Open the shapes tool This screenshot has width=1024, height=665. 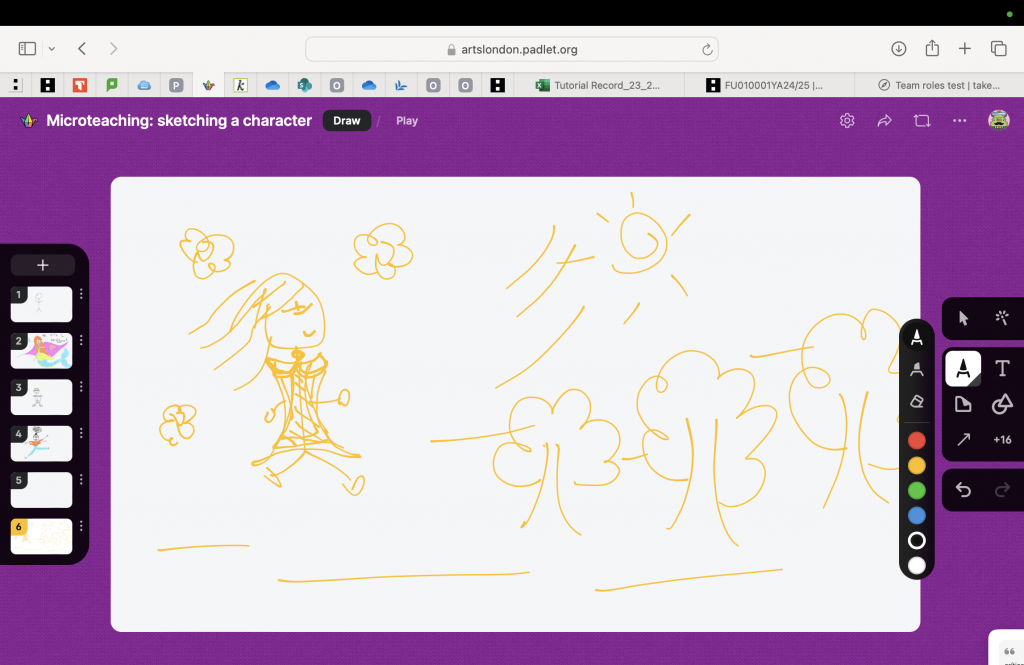(1002, 404)
